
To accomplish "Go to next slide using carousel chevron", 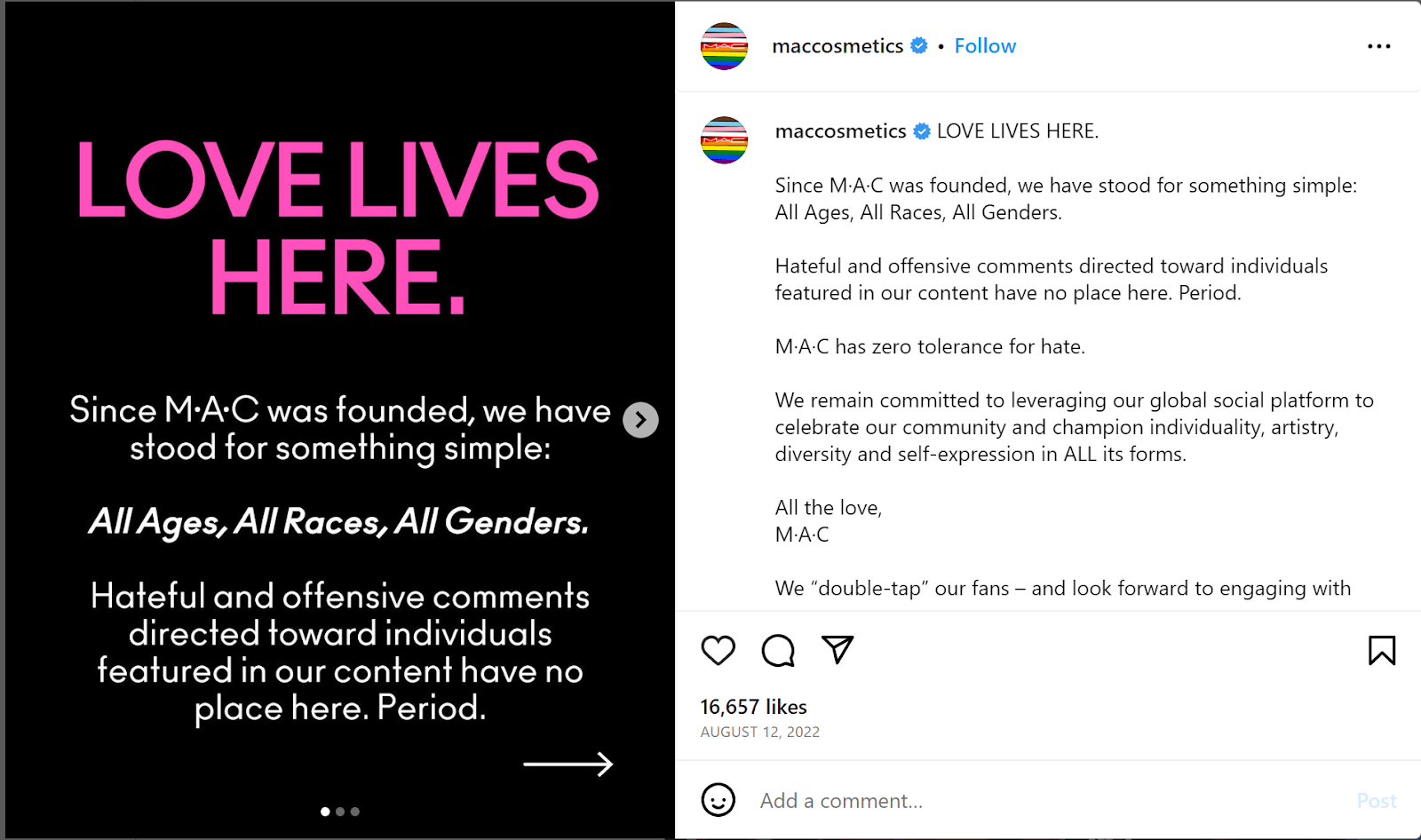I will point(640,420).
